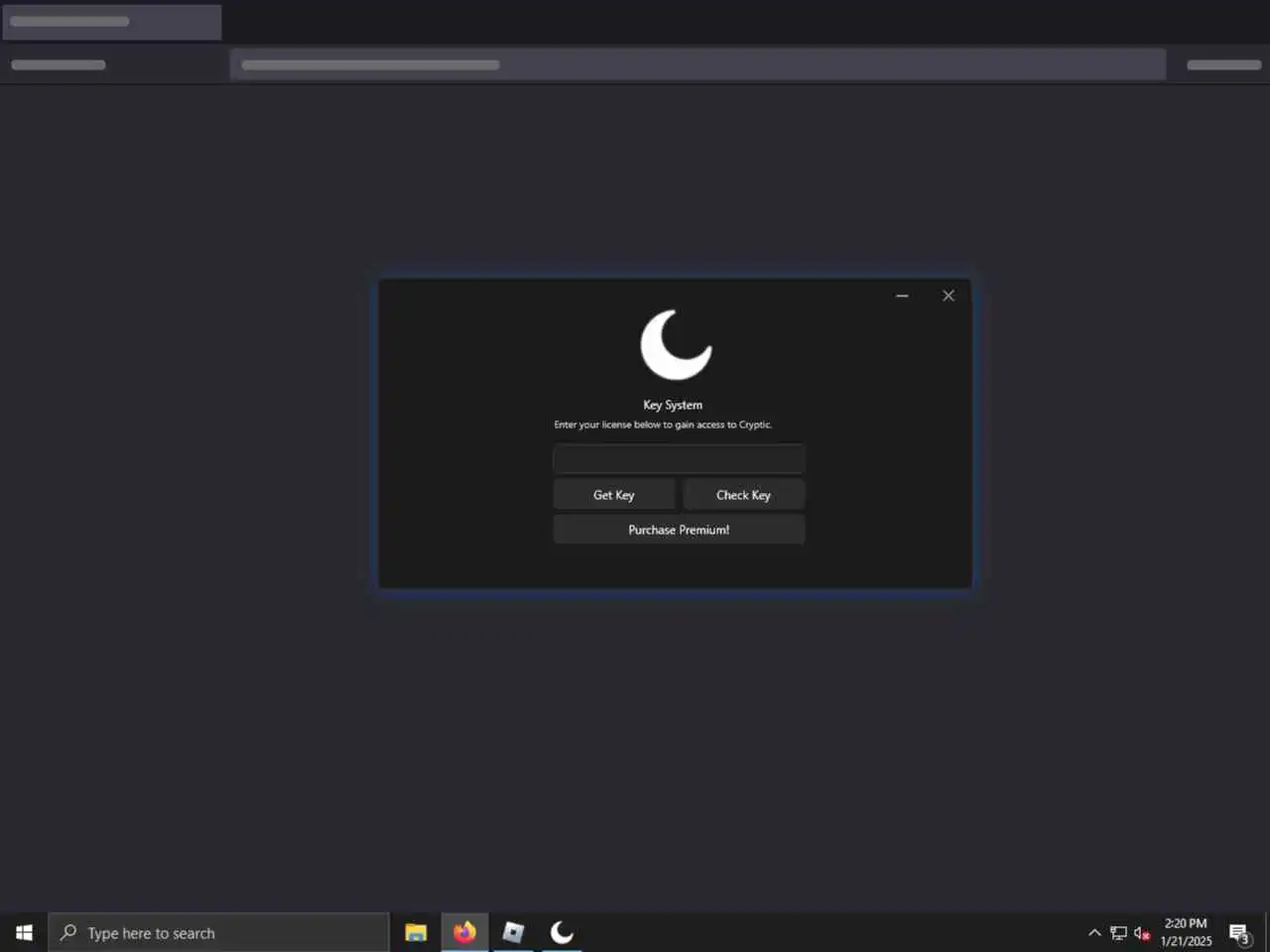
Task: Open the notification center icon
Action: pos(1239,932)
